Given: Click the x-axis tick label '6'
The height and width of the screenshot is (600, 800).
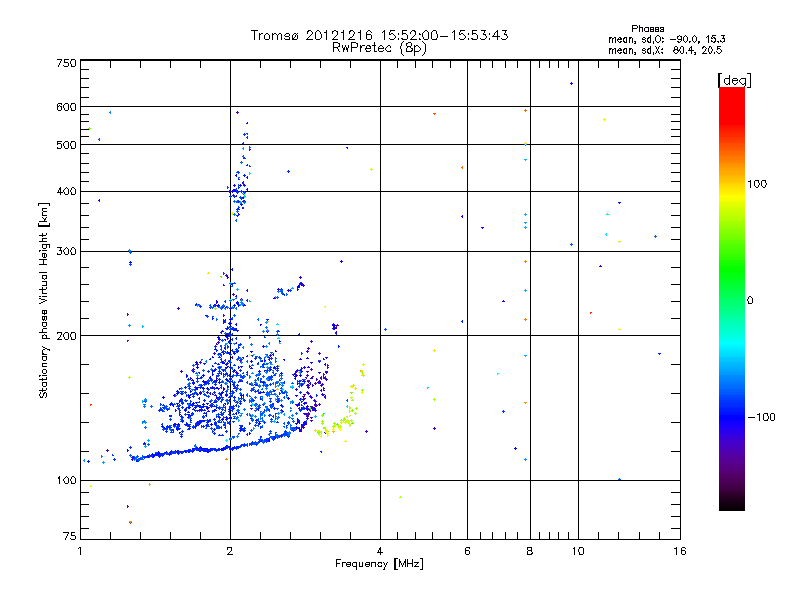Looking at the screenshot, I should tap(467, 551).
